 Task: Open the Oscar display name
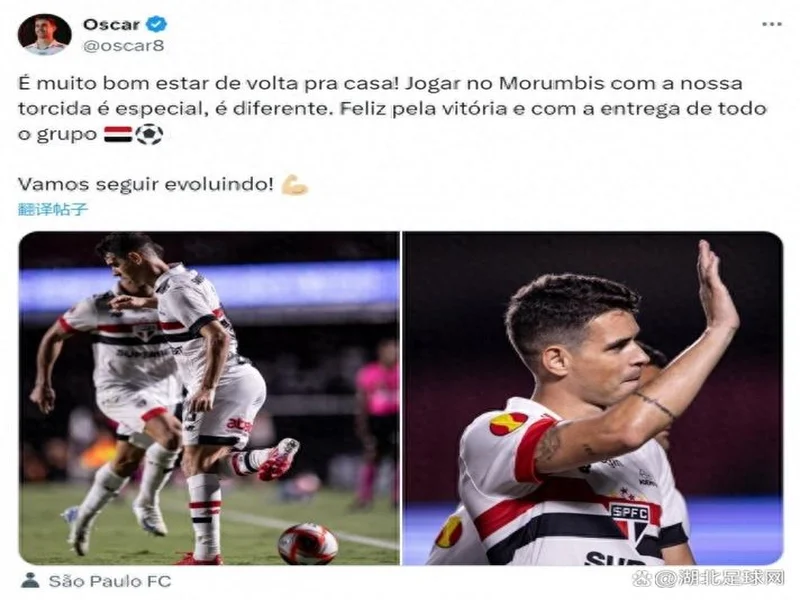tap(111, 24)
